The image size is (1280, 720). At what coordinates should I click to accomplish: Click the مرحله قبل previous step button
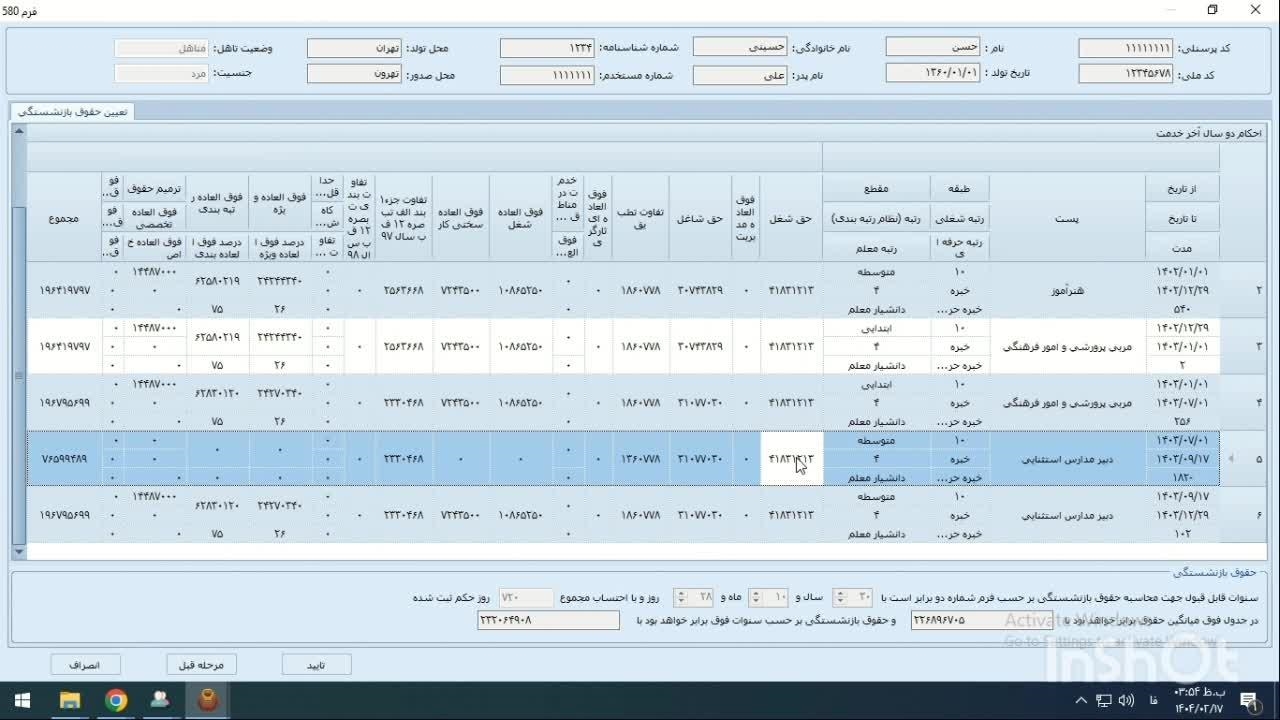[201, 664]
